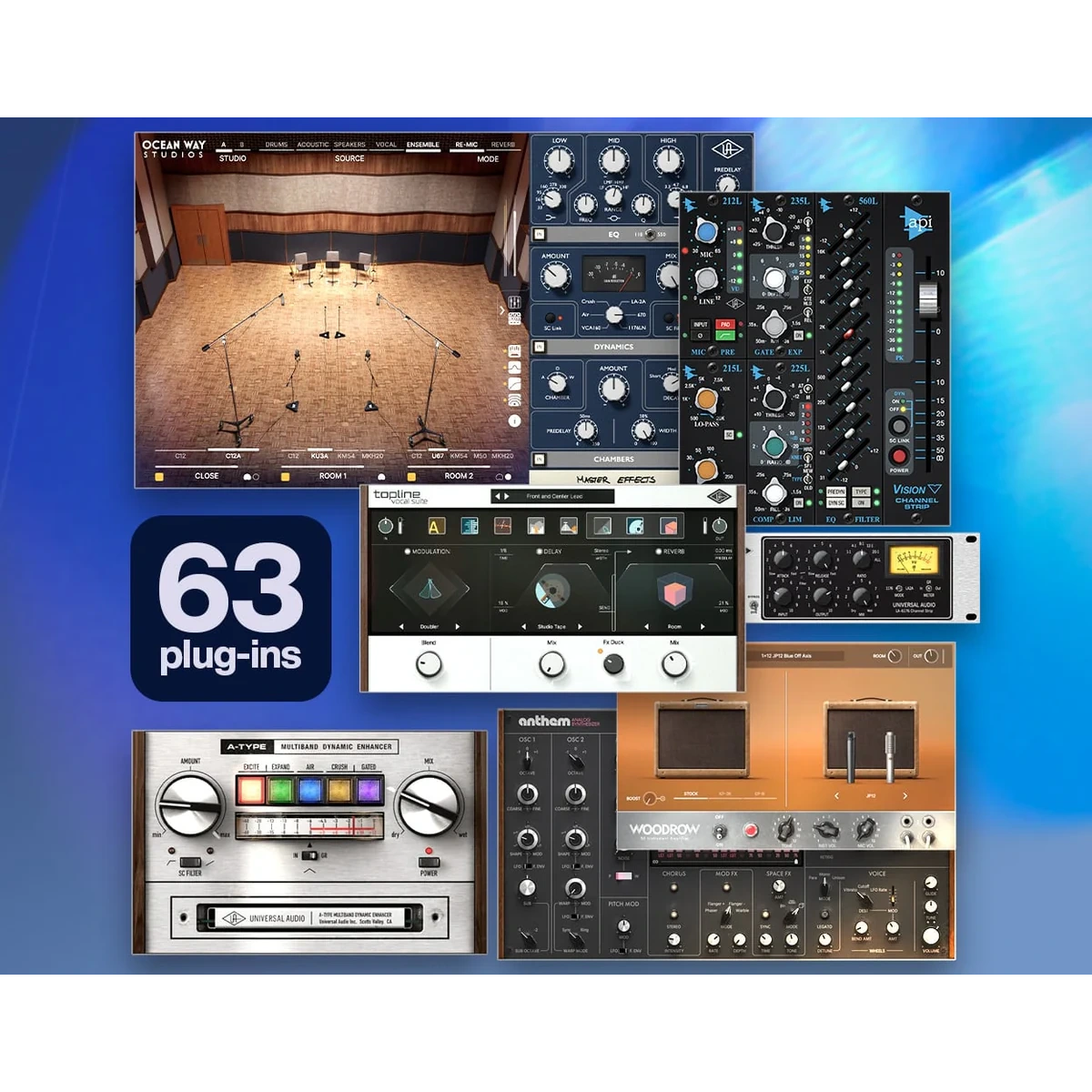Click the dynamics type selector knob near LA-2A

tap(614, 315)
